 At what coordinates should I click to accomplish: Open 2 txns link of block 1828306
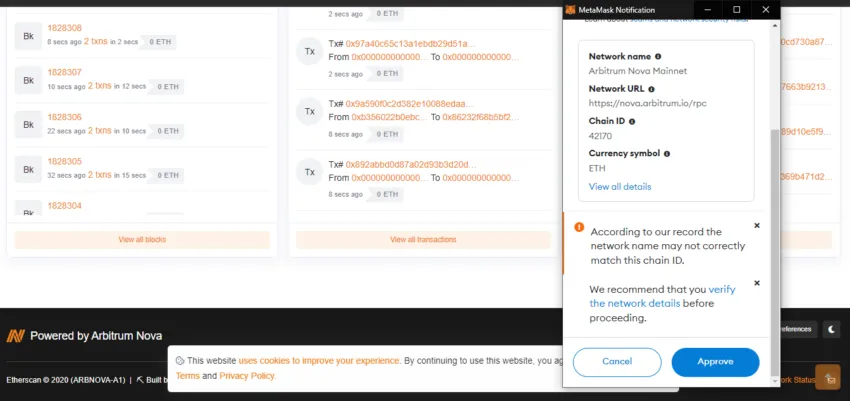(x=100, y=131)
